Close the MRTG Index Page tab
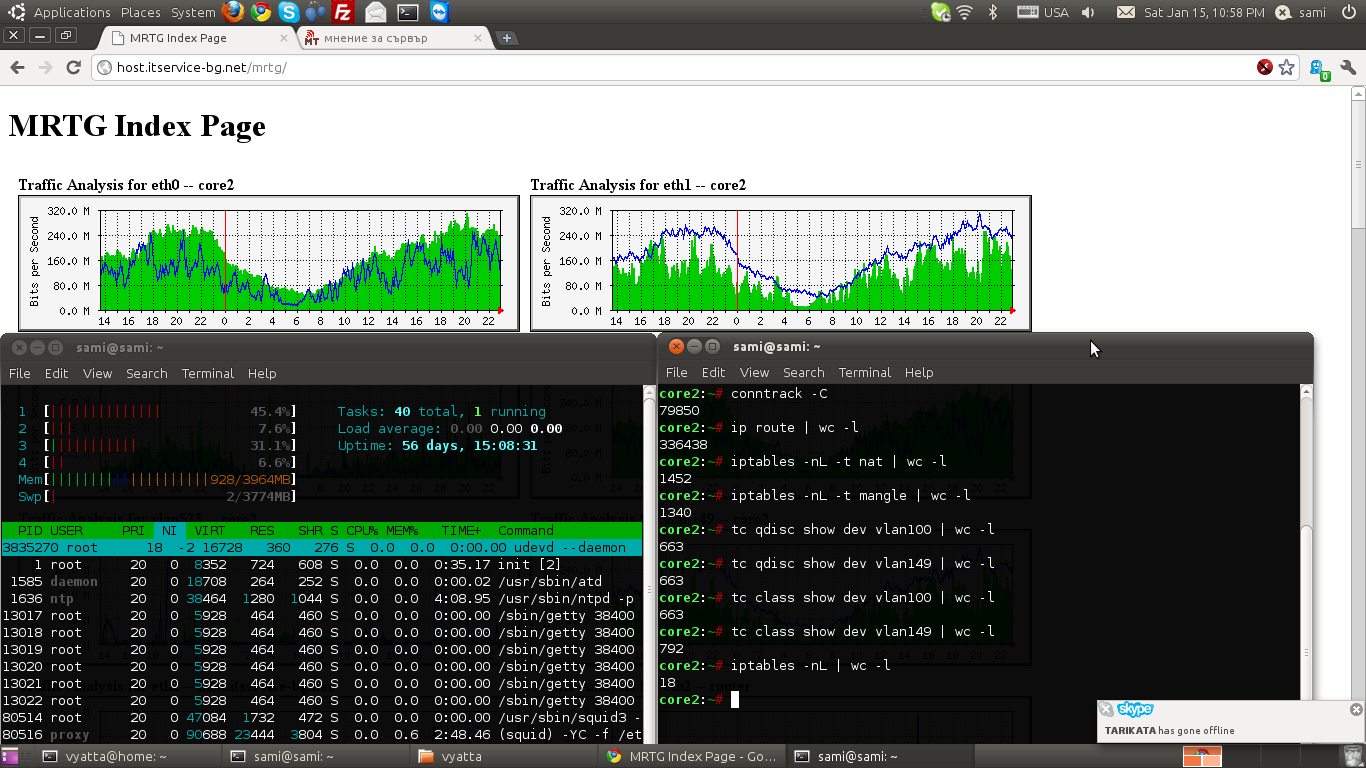1366x768 pixels. point(284,38)
